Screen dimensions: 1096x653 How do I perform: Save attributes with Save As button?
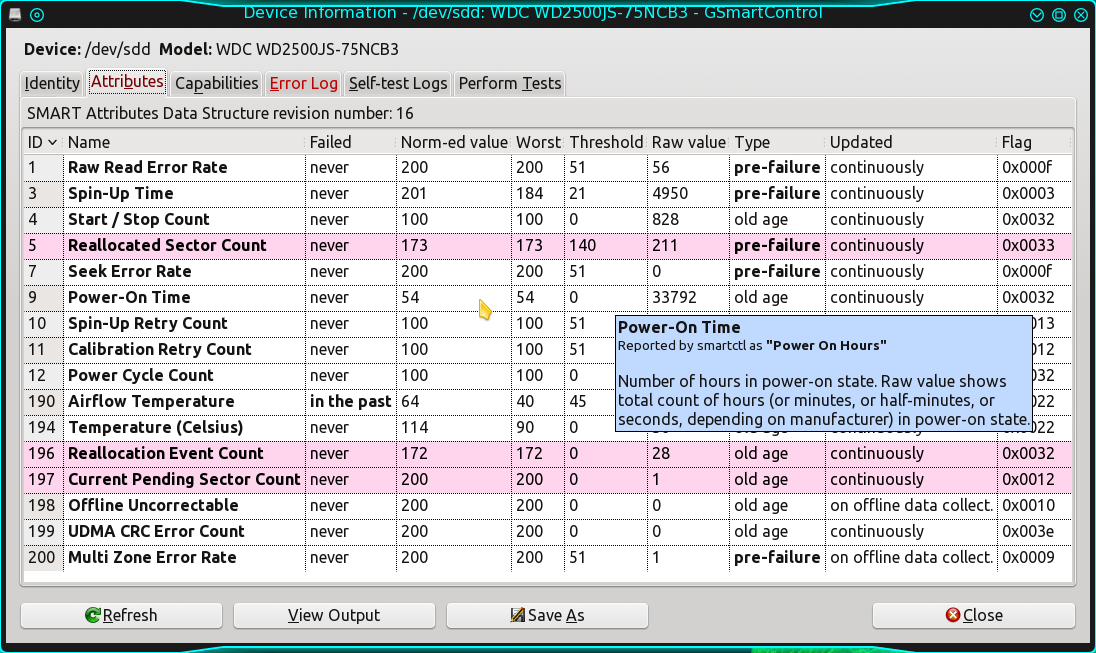click(547, 615)
